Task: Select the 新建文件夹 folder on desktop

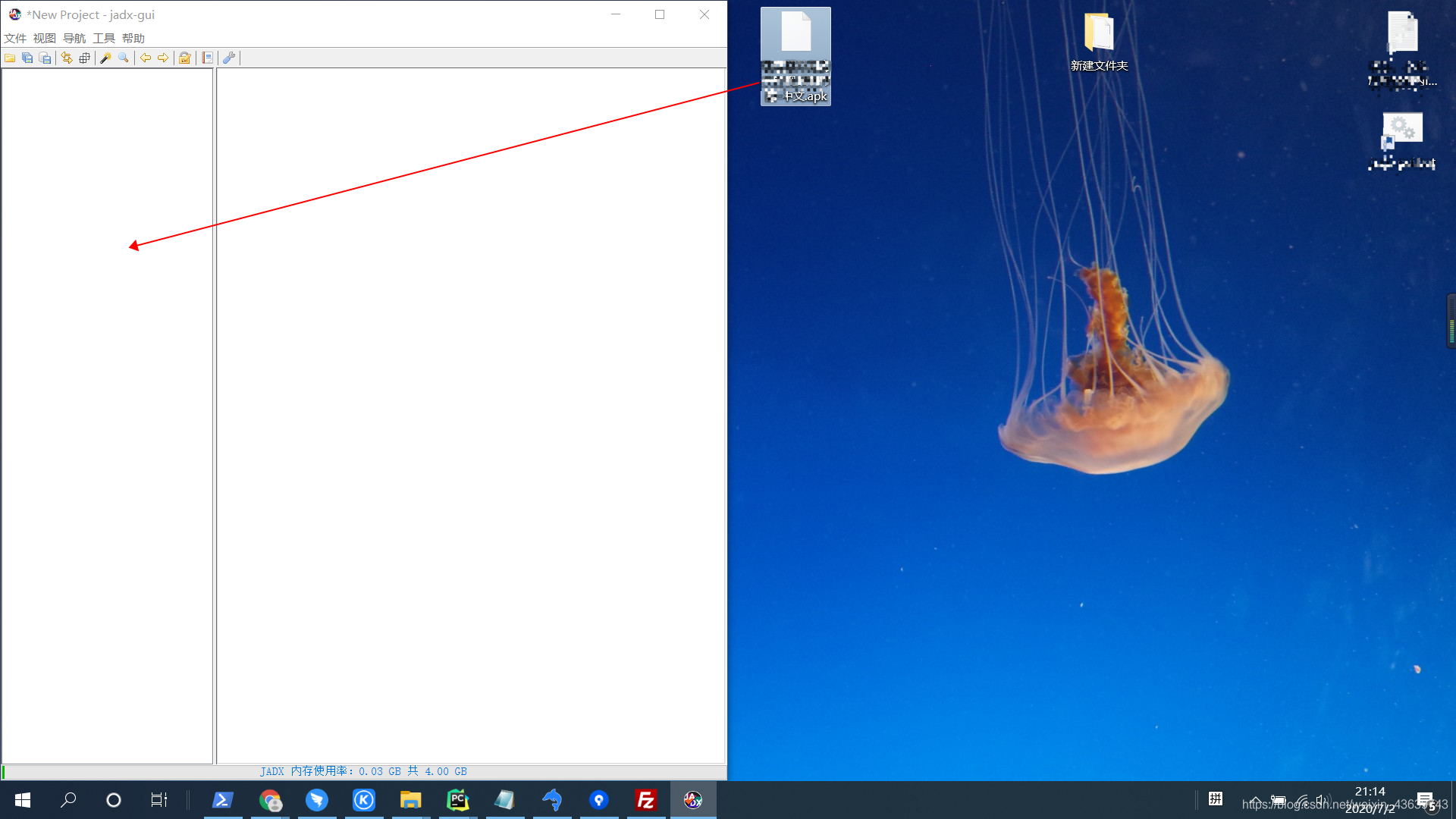Action: [1099, 42]
